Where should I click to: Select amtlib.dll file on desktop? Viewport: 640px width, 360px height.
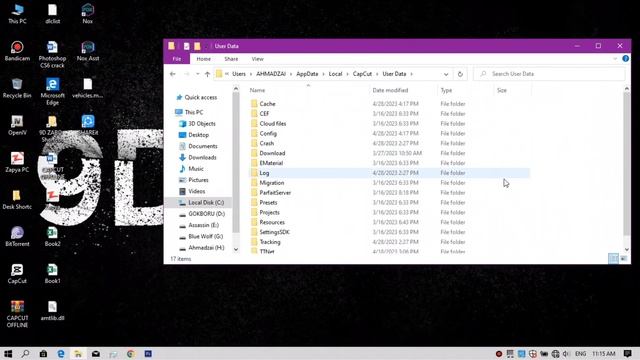coord(52,311)
